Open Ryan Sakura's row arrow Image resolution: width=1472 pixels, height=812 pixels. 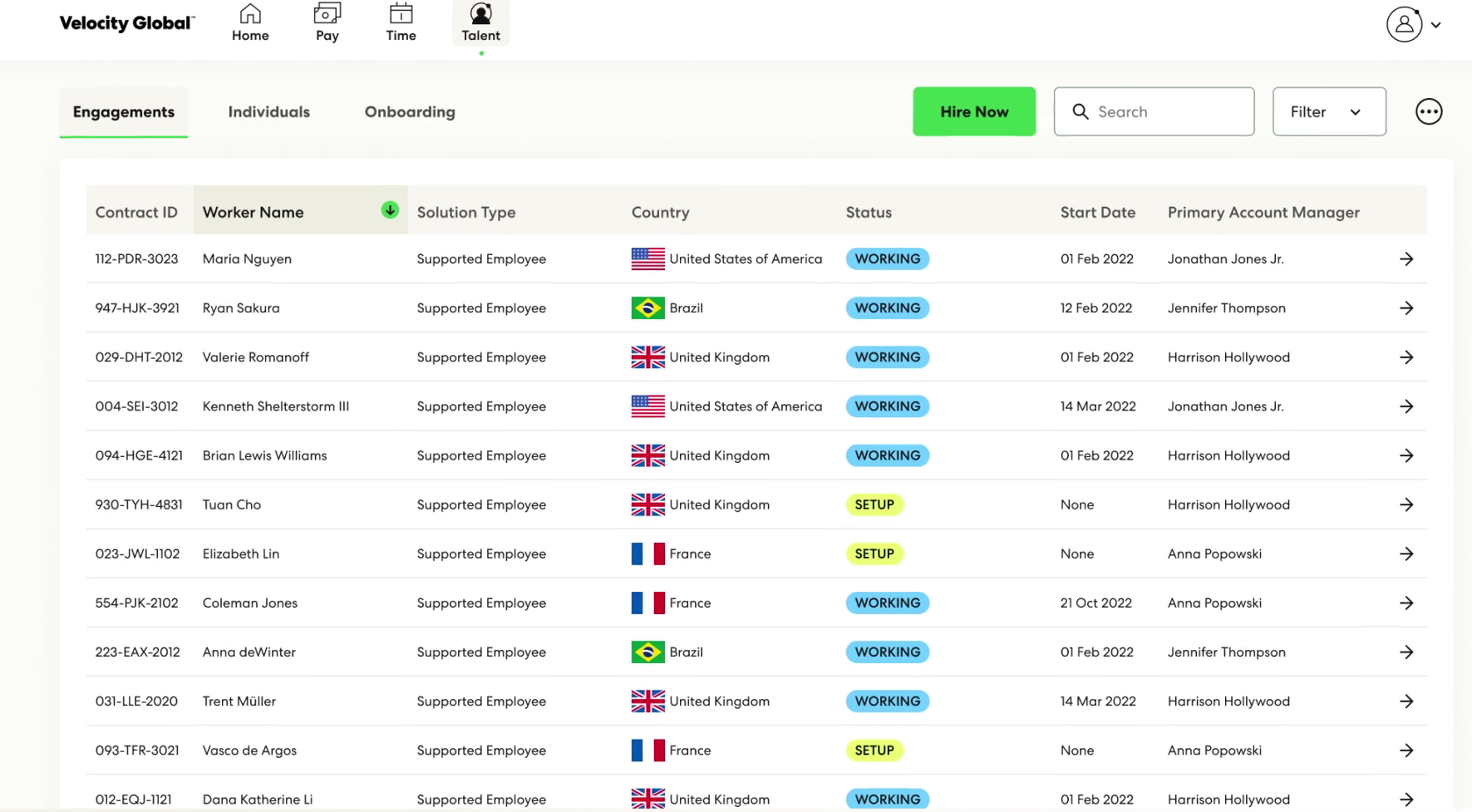[x=1406, y=308]
